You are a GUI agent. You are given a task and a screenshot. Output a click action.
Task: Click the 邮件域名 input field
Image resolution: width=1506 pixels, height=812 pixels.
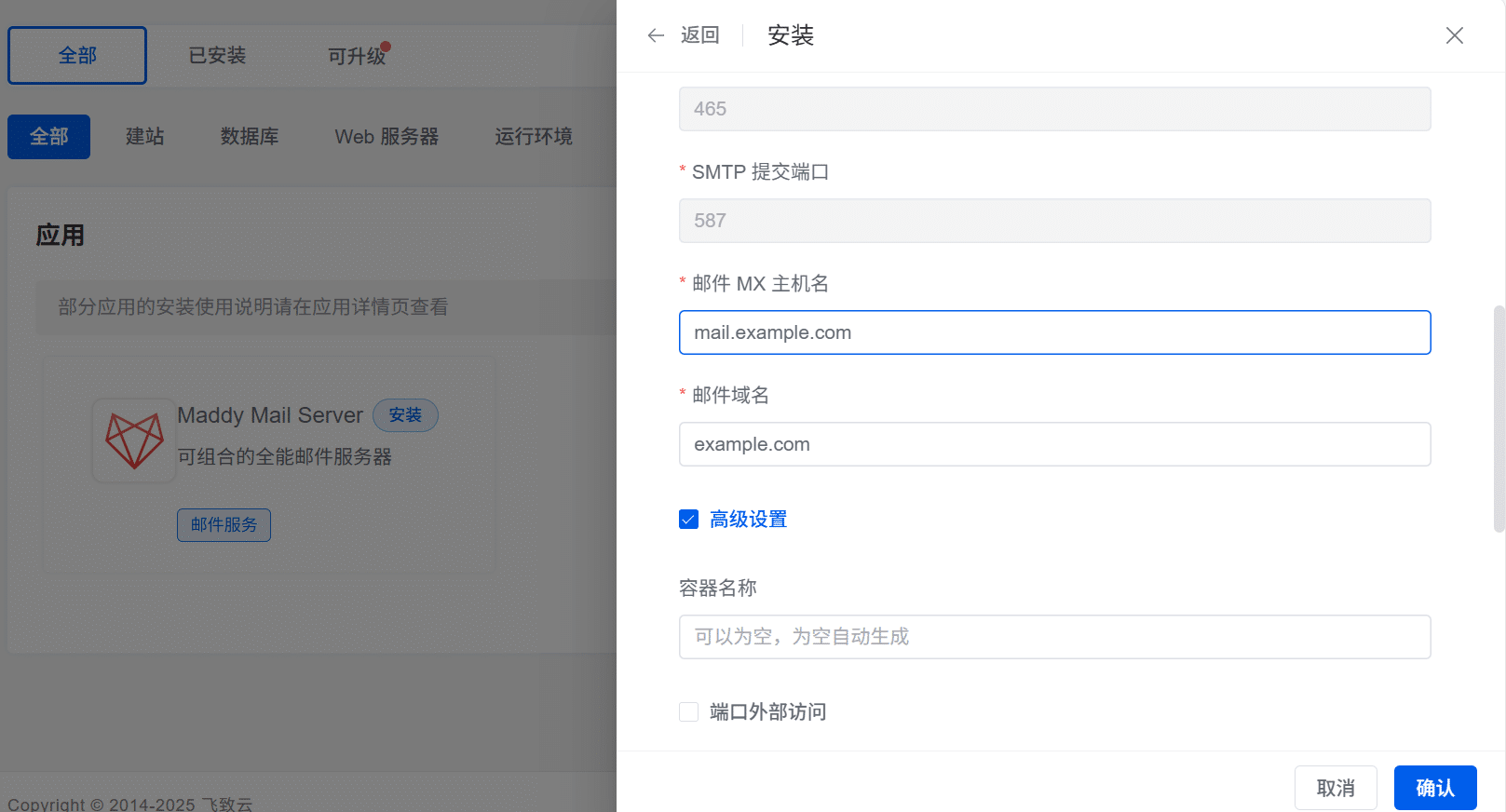click(x=1054, y=444)
